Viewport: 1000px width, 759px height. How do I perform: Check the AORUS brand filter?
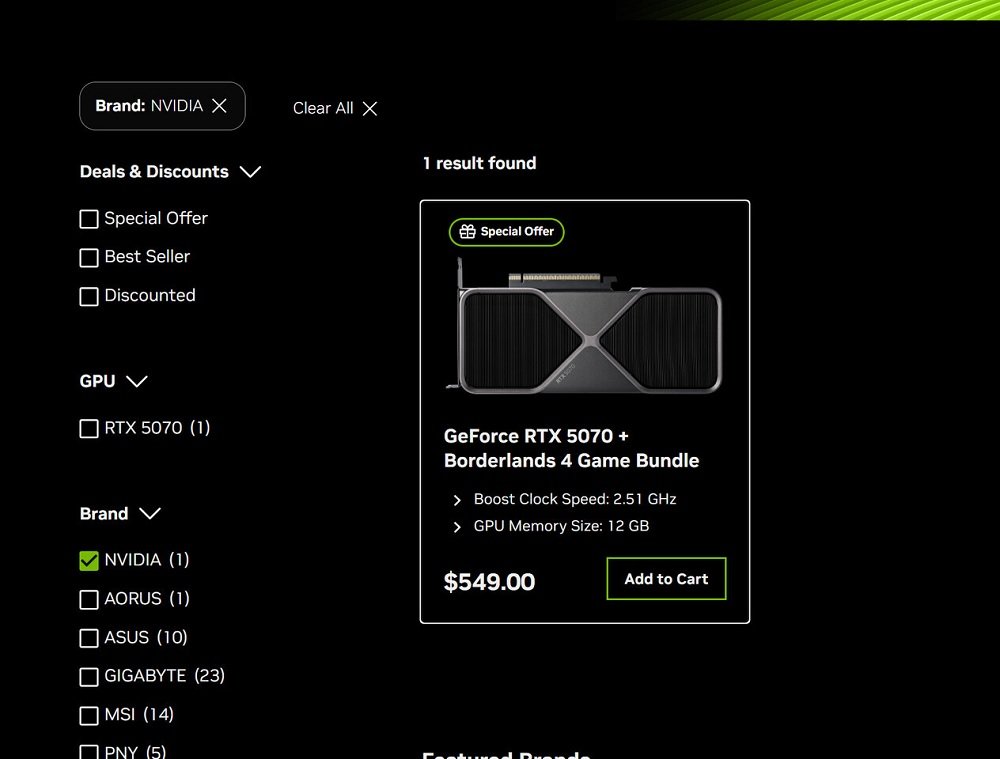click(x=89, y=600)
